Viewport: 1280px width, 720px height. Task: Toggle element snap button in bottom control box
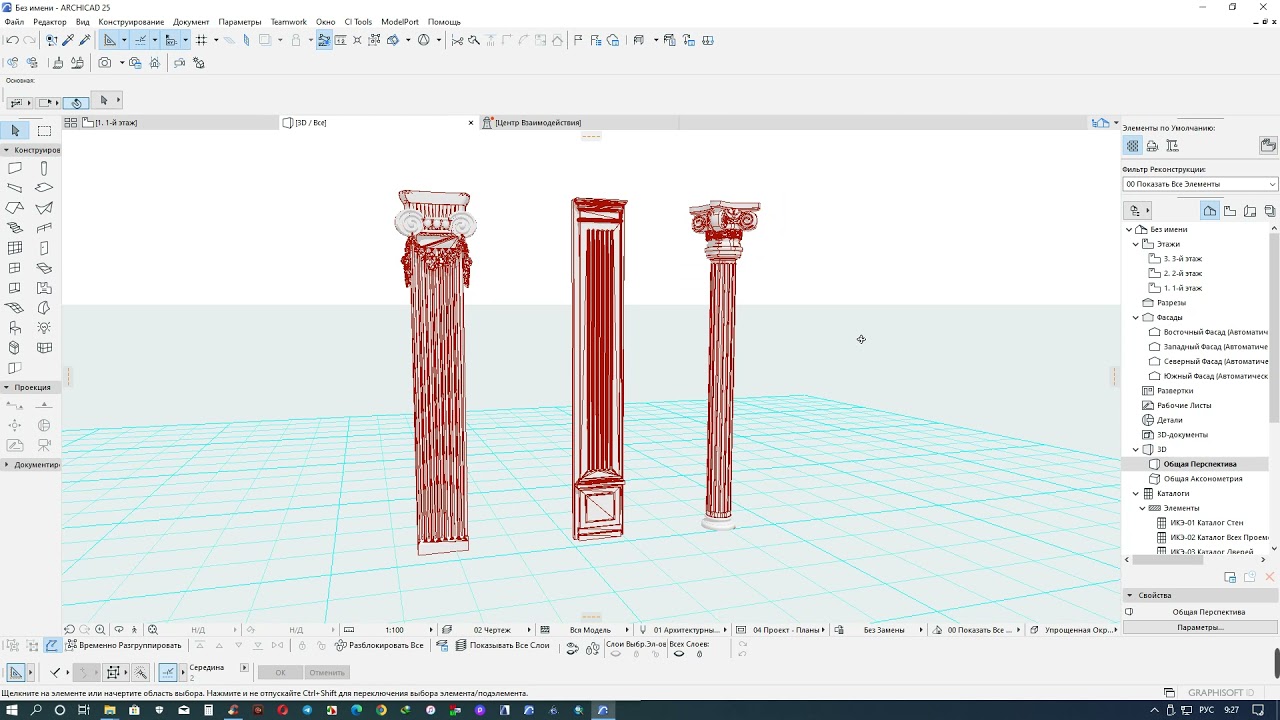click(x=168, y=673)
